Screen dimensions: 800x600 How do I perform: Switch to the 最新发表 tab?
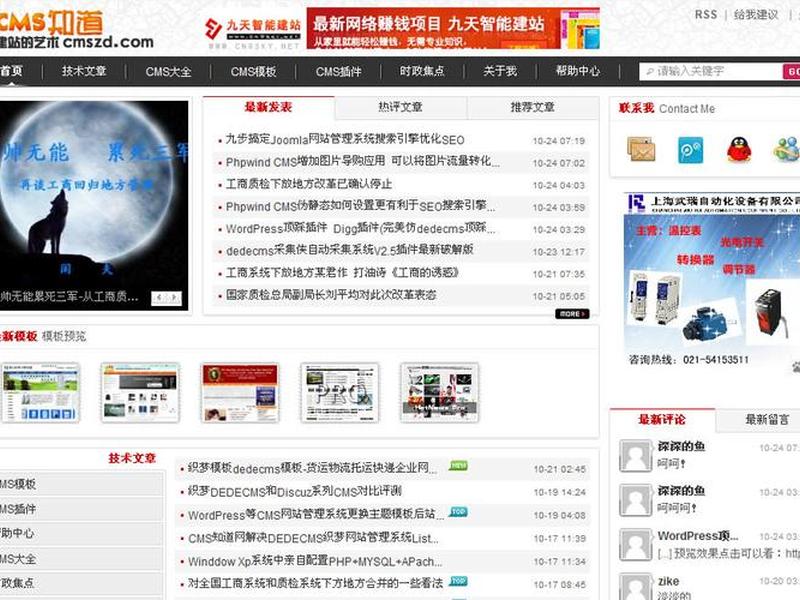pos(268,107)
